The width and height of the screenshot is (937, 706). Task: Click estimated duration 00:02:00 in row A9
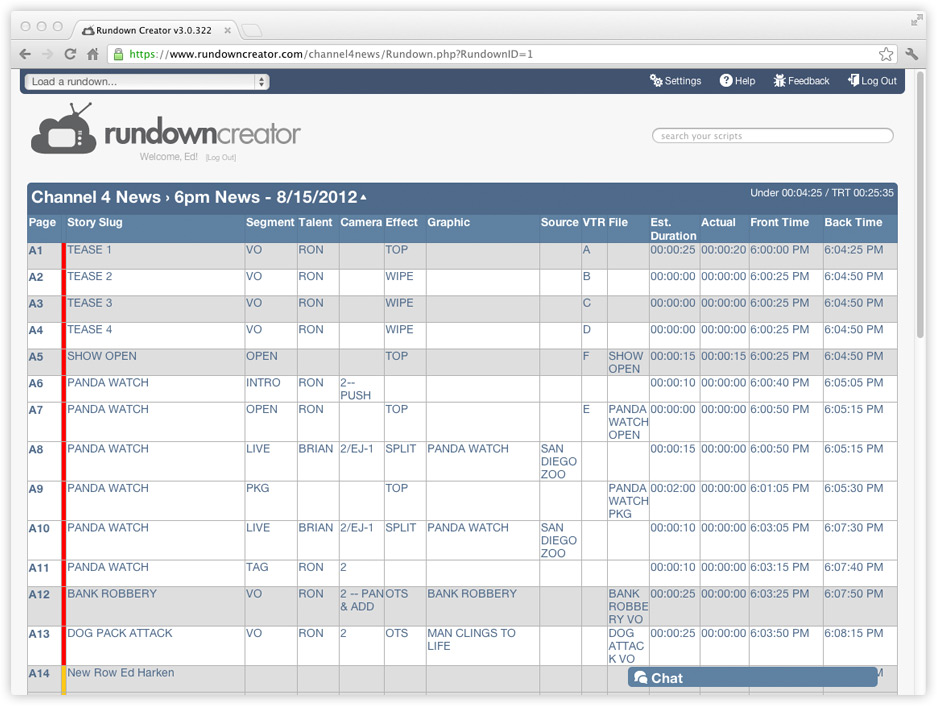pos(673,488)
